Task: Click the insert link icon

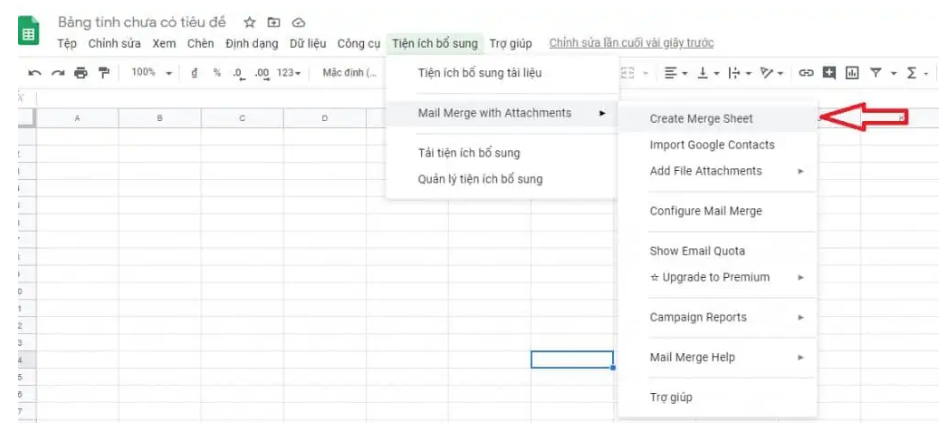Action: pyautogui.click(x=805, y=73)
